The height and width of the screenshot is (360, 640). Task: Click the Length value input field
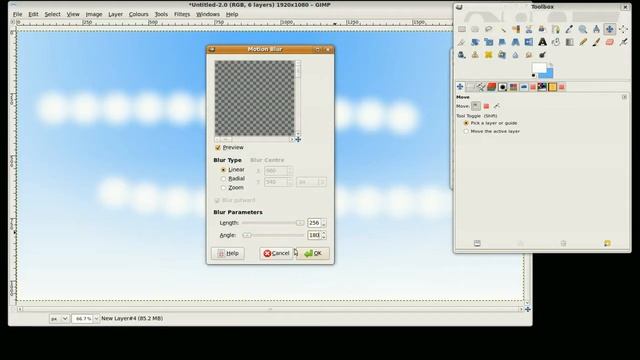coord(314,223)
